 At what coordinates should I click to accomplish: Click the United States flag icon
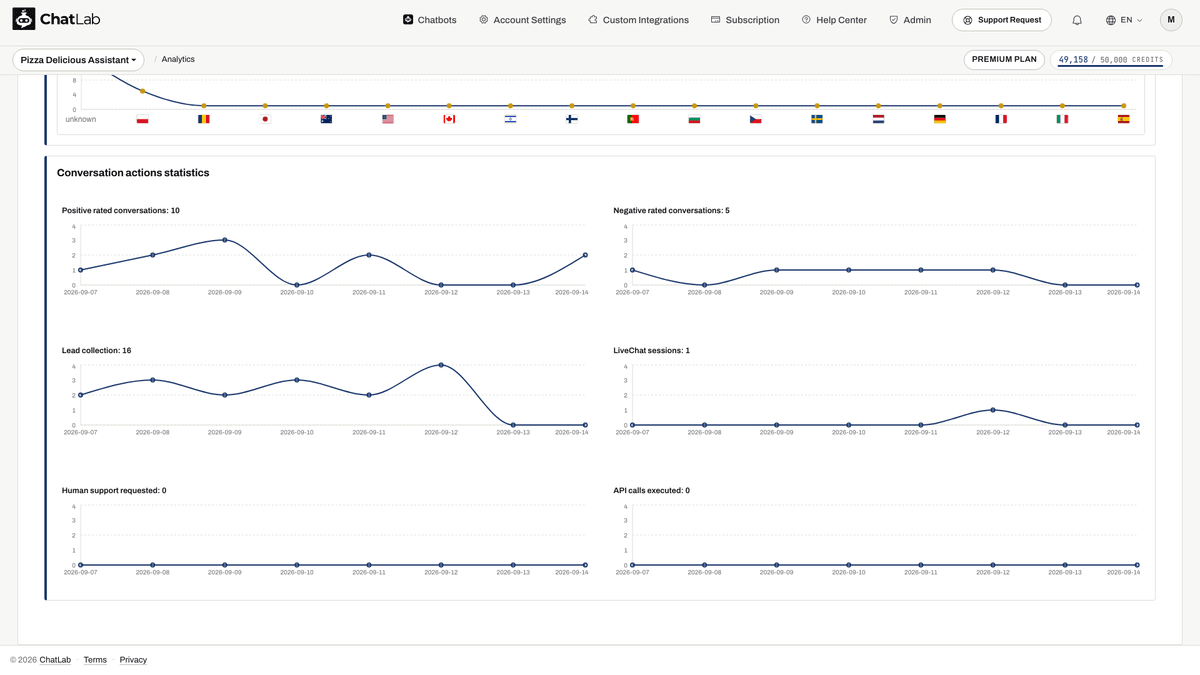coord(388,119)
